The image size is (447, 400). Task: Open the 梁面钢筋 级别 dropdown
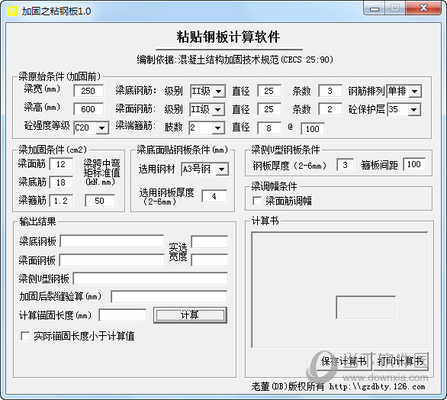(219, 109)
